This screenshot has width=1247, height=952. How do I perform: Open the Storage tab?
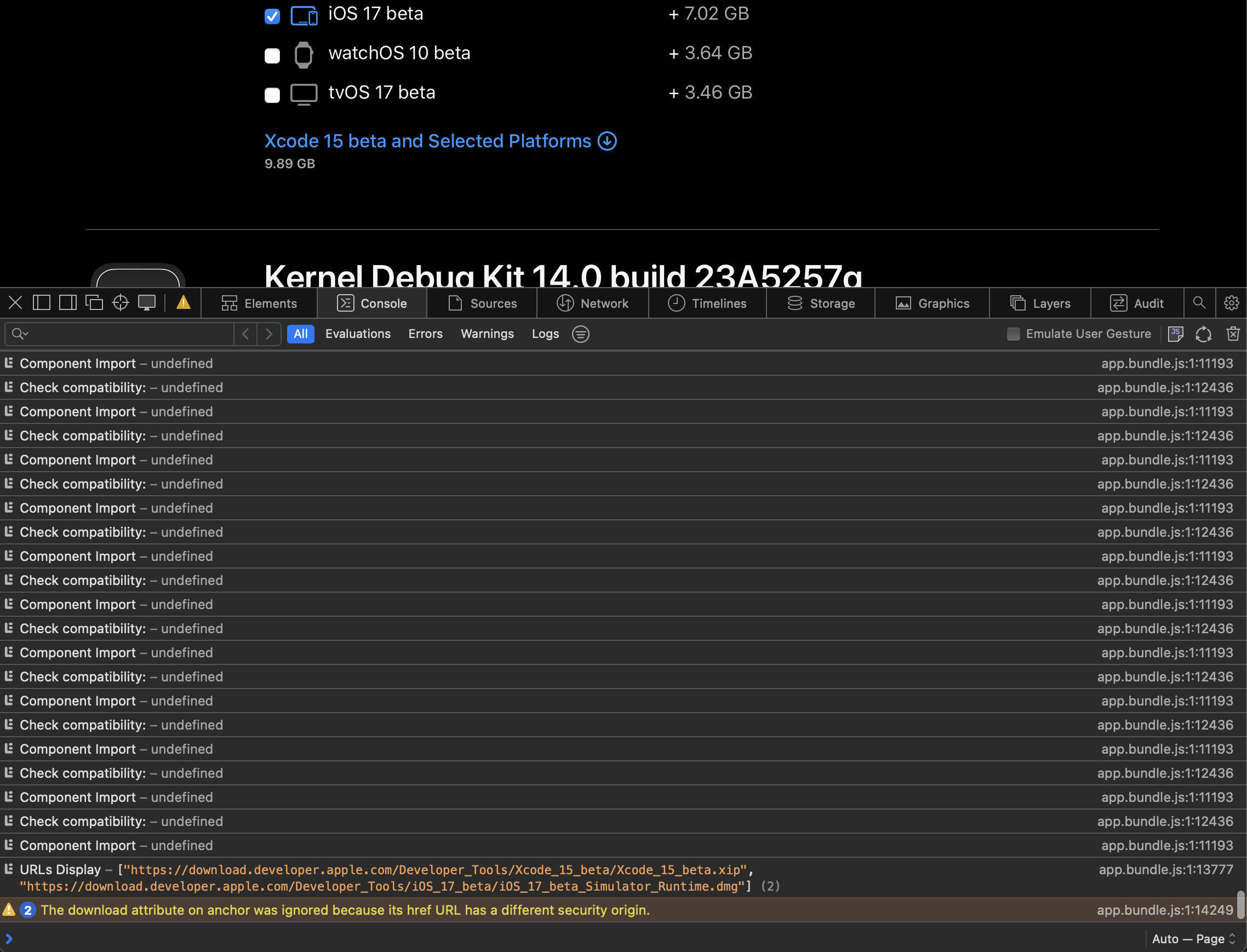821,304
